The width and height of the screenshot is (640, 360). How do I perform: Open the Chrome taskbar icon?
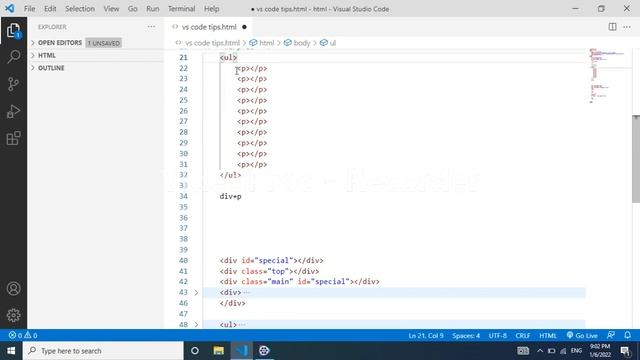tap(264, 351)
